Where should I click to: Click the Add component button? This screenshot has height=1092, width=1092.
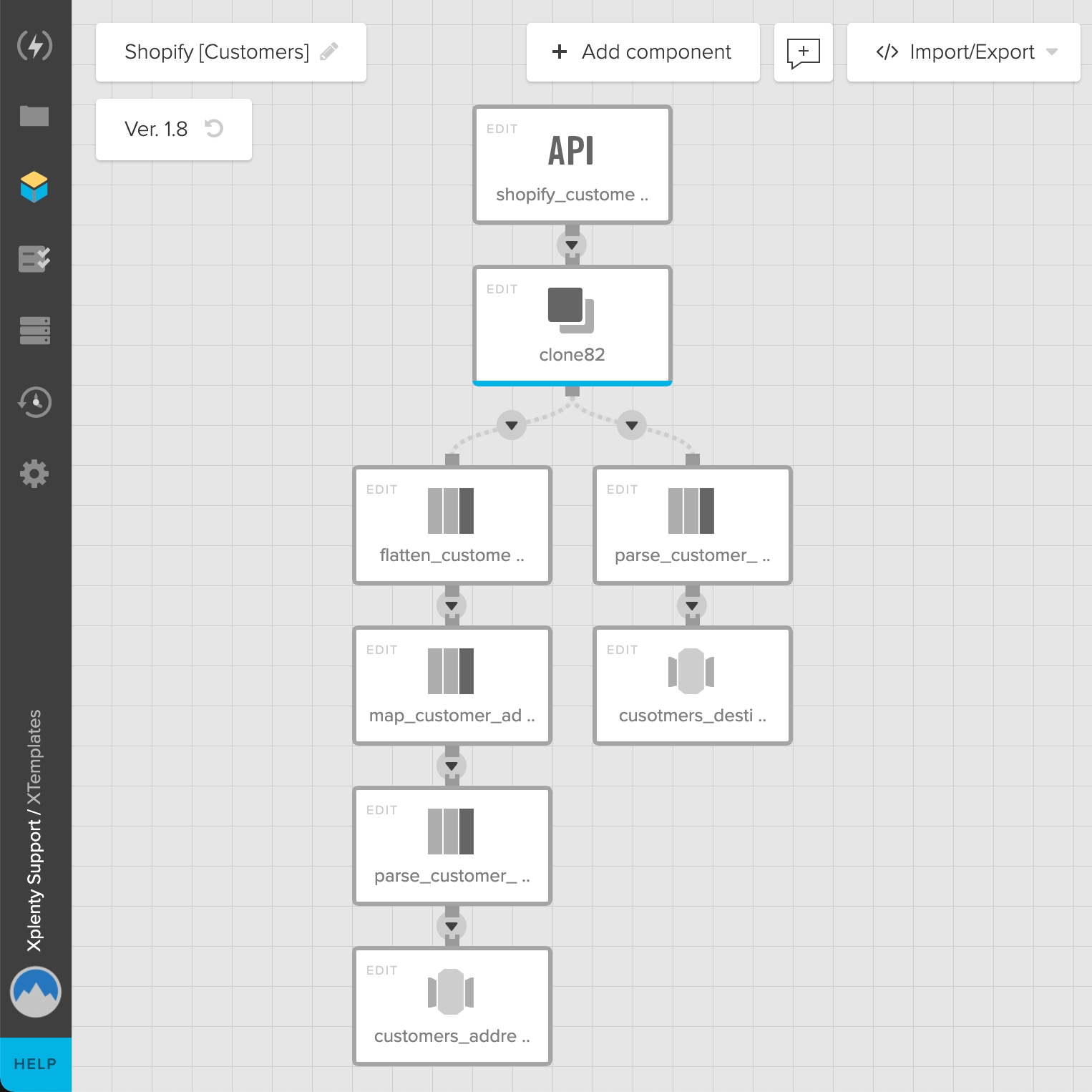pos(643,52)
